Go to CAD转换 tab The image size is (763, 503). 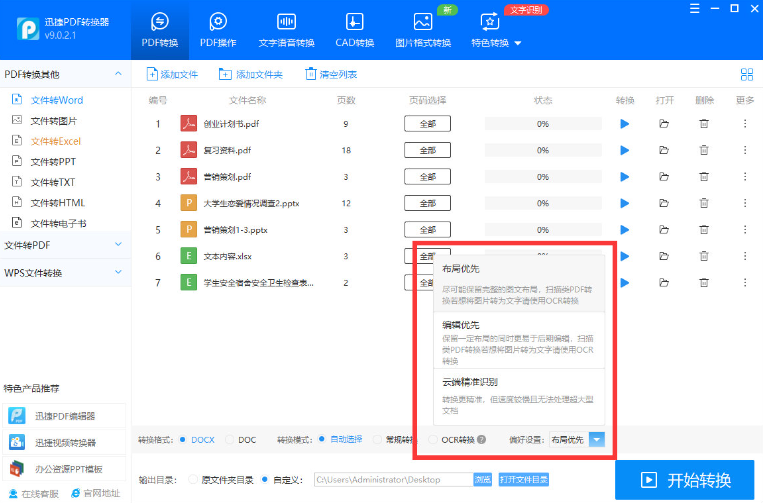point(354,30)
